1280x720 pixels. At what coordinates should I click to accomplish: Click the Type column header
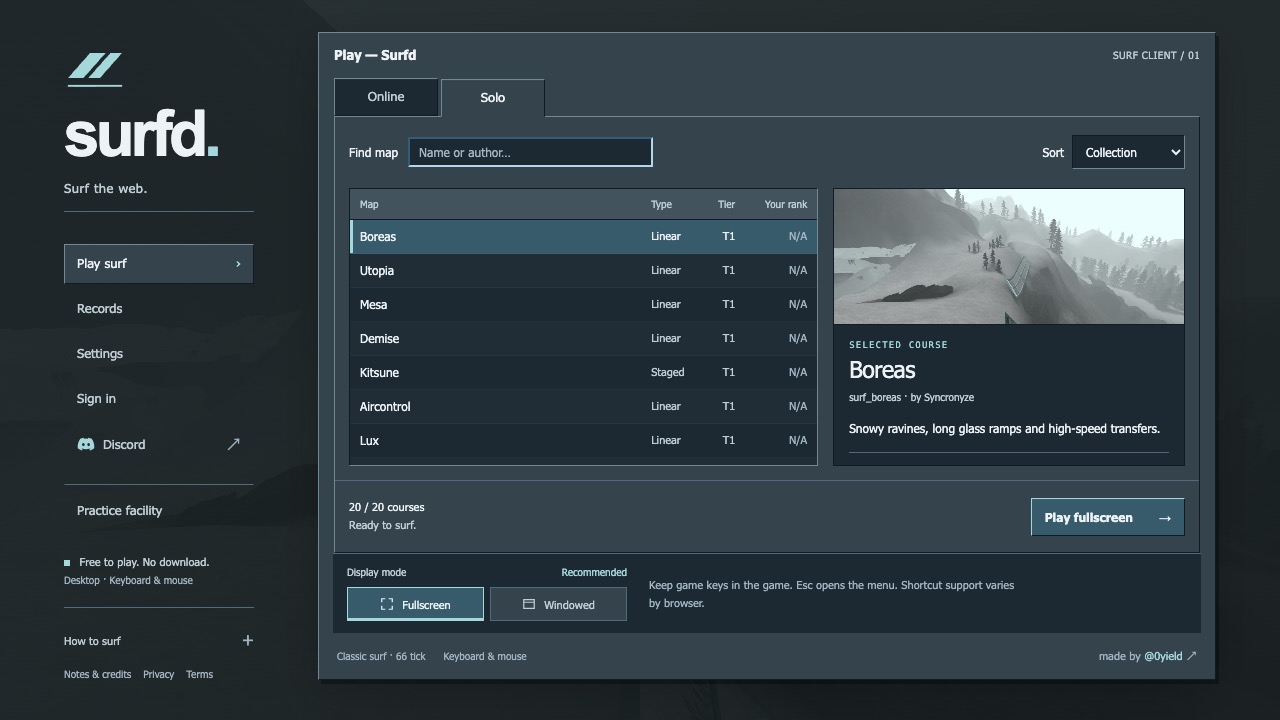661,204
